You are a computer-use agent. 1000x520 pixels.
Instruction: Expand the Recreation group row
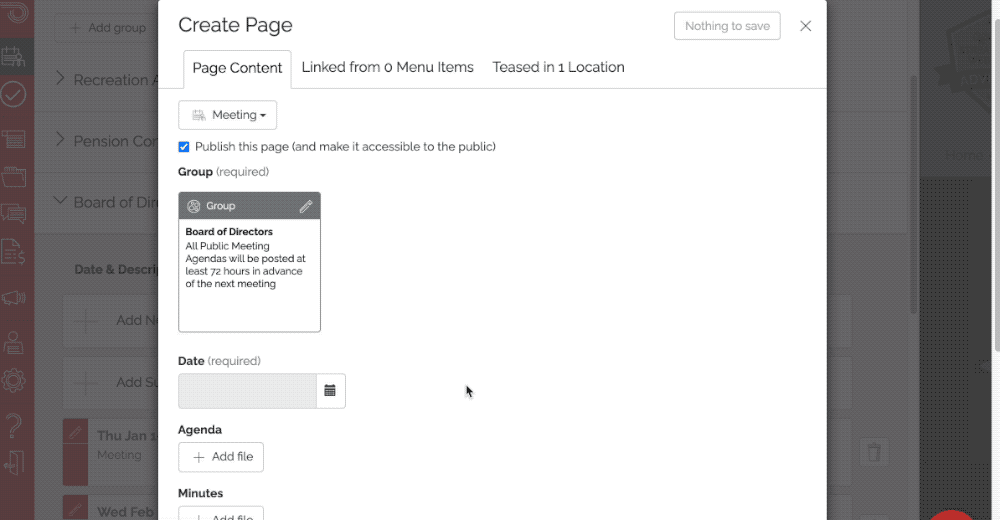coord(60,78)
